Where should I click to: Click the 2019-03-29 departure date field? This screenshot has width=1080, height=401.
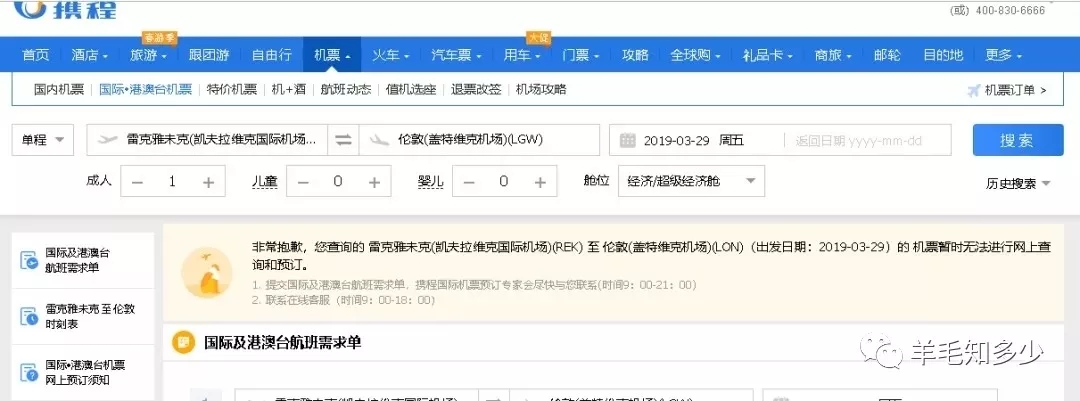coord(694,141)
